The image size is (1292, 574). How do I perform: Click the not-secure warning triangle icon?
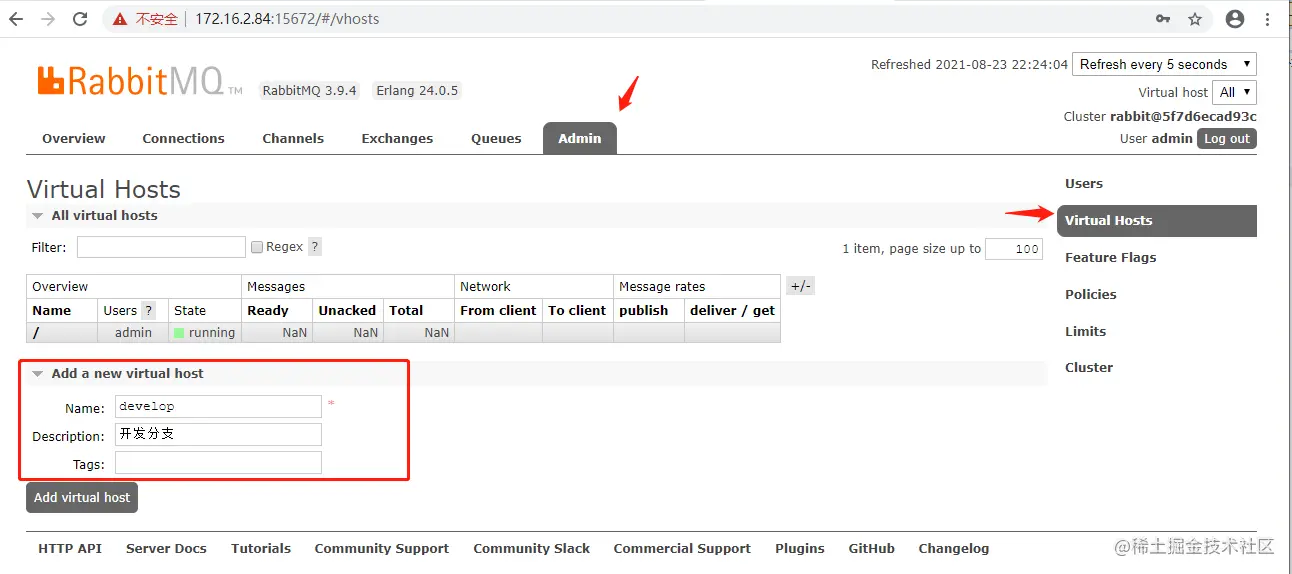121,19
